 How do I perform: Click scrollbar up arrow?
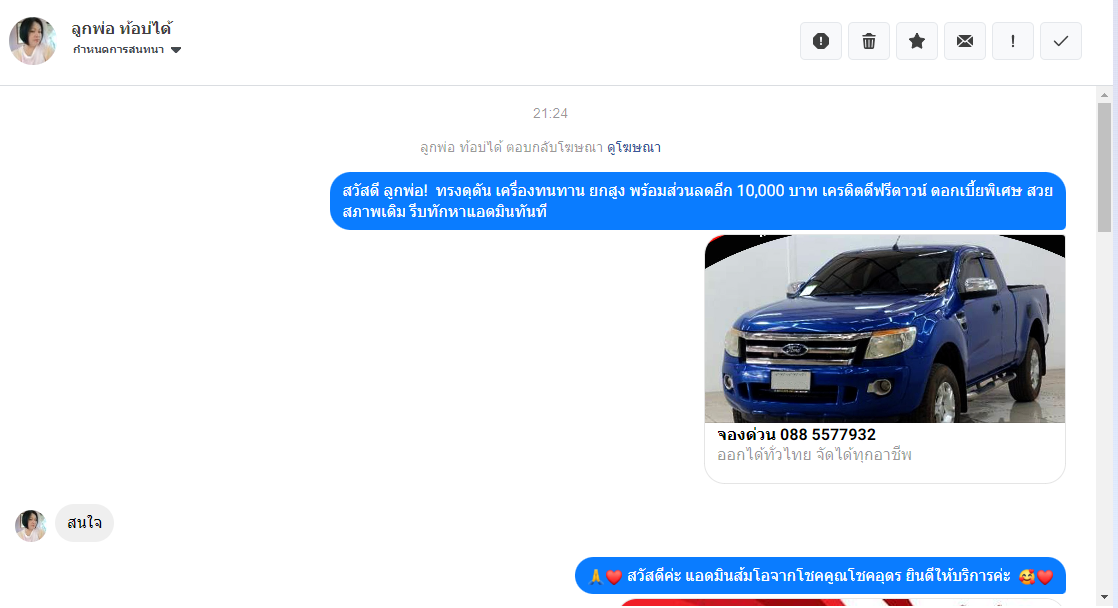point(1104,95)
